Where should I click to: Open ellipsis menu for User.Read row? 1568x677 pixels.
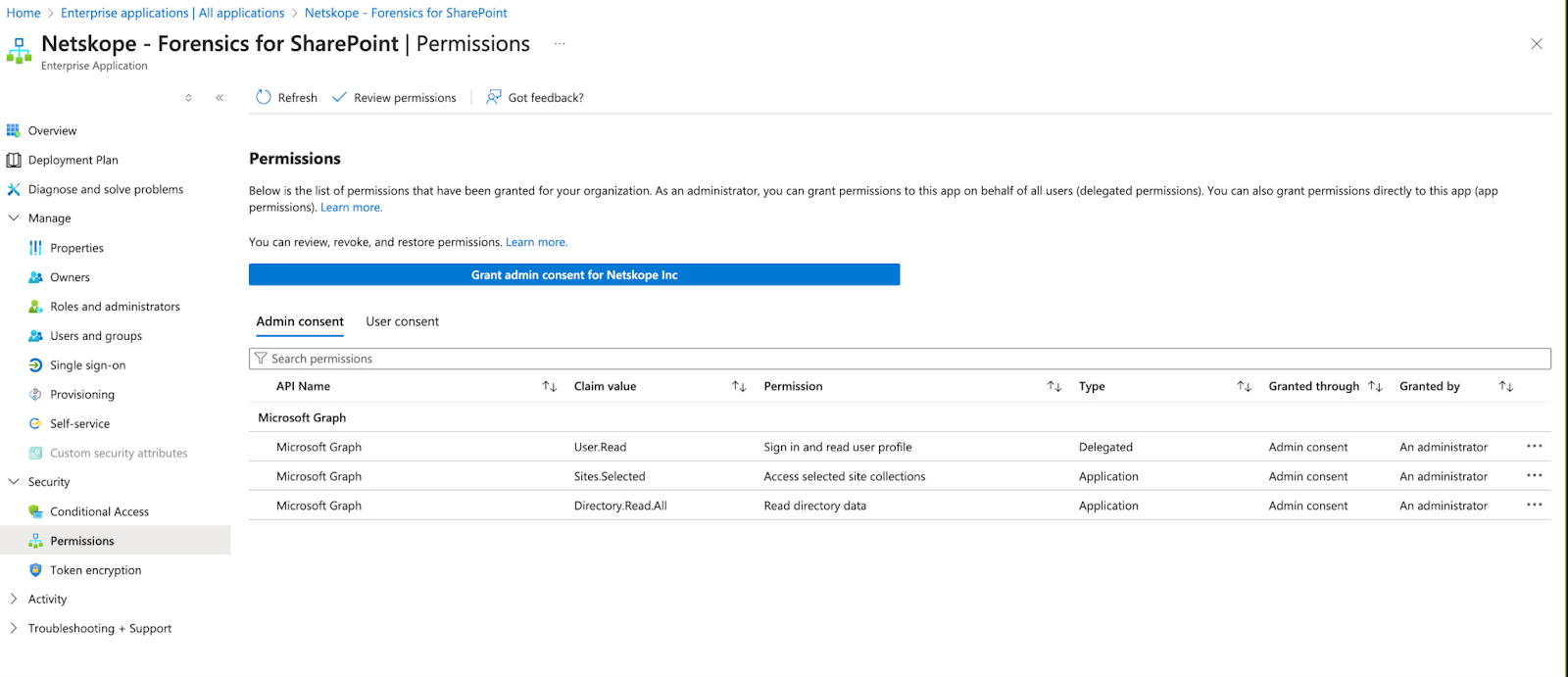click(x=1534, y=446)
